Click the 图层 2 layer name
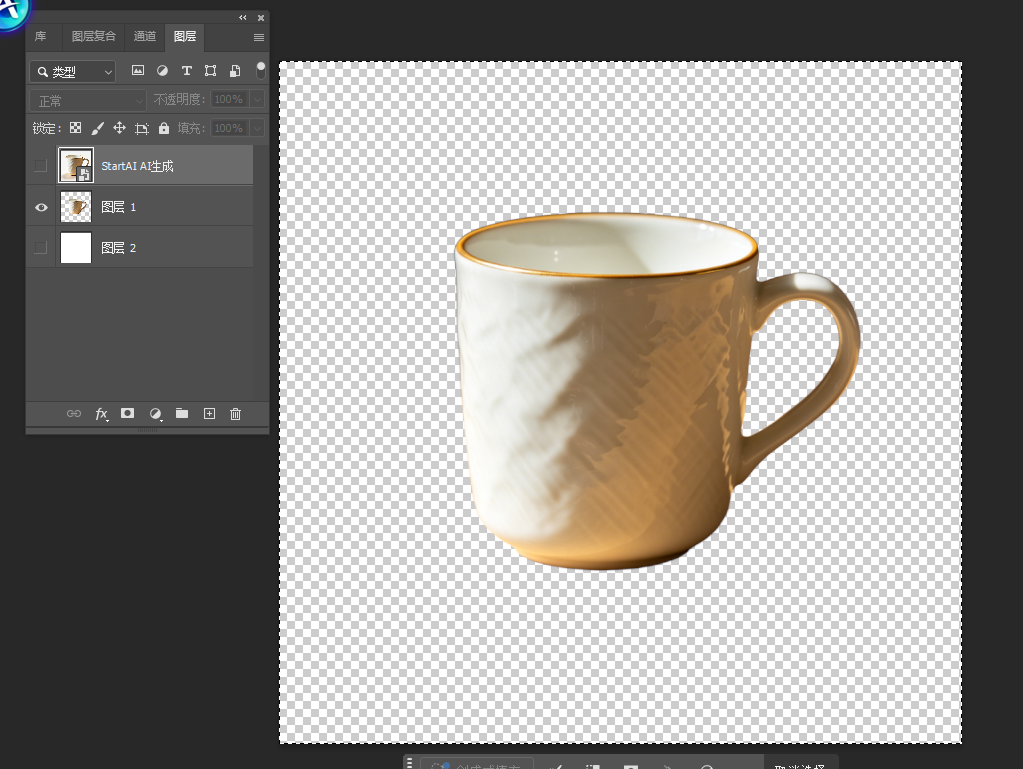The width and height of the screenshot is (1023, 769). coord(118,248)
